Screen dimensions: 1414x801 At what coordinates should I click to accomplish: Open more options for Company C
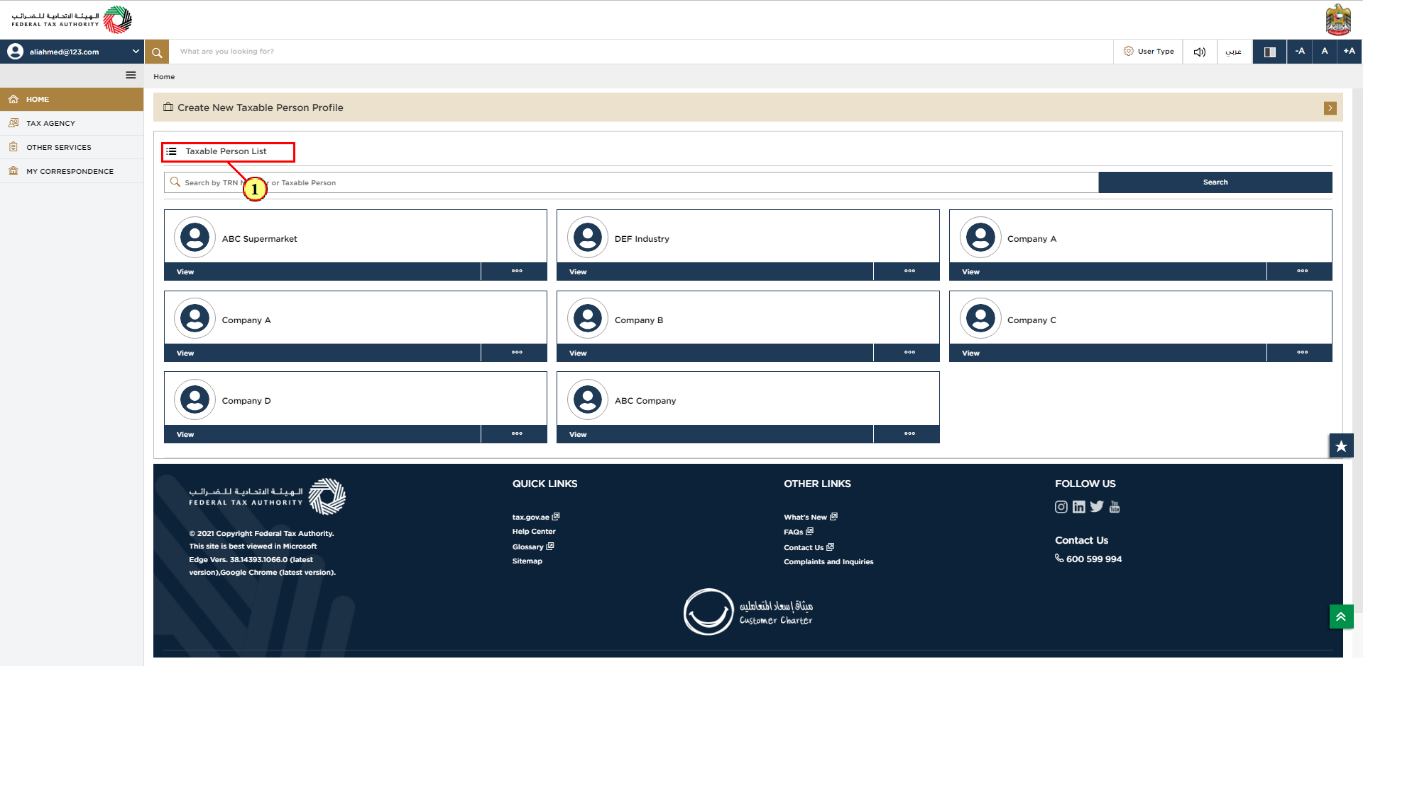point(1301,353)
